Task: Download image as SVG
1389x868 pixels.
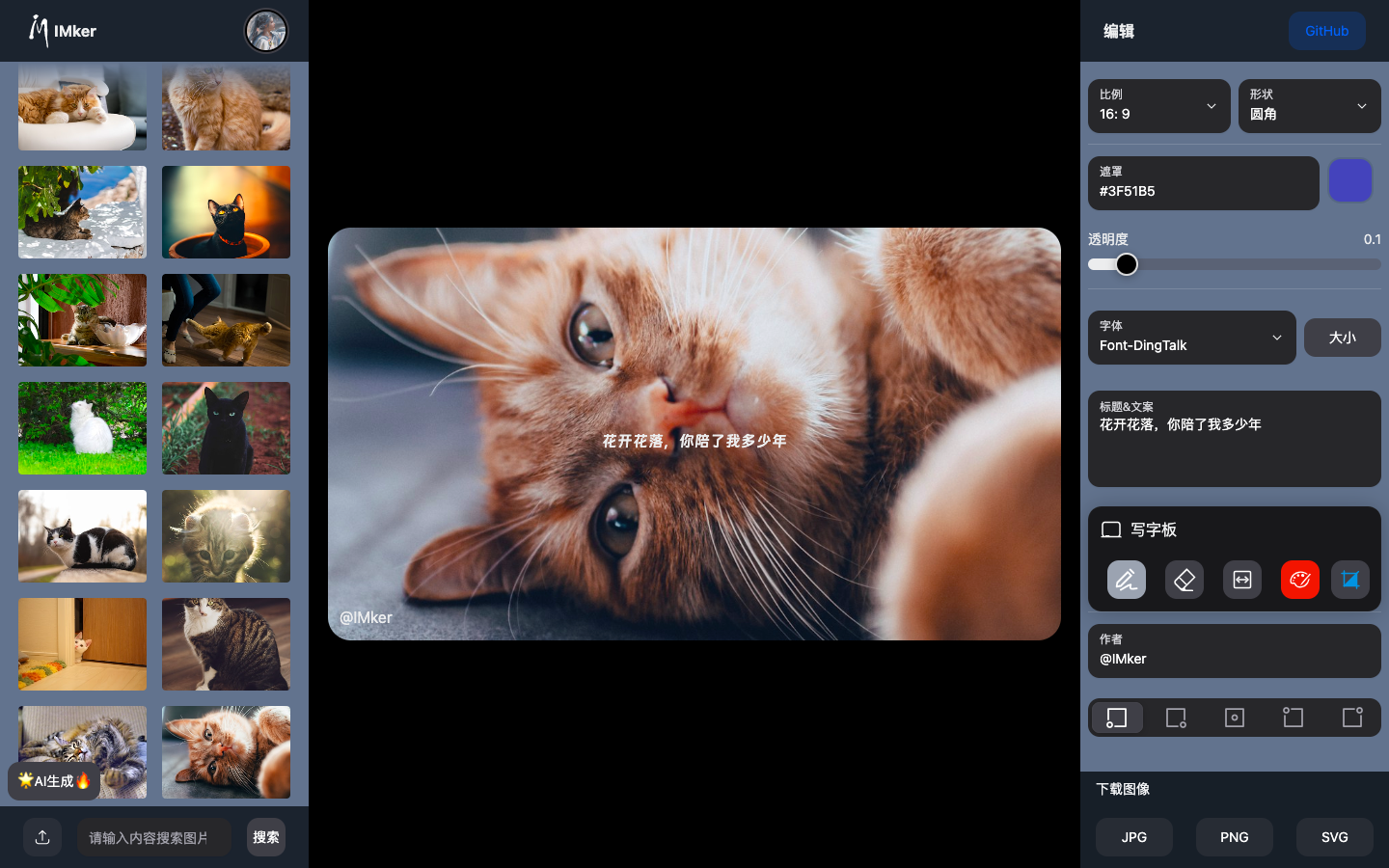Action: [x=1335, y=837]
